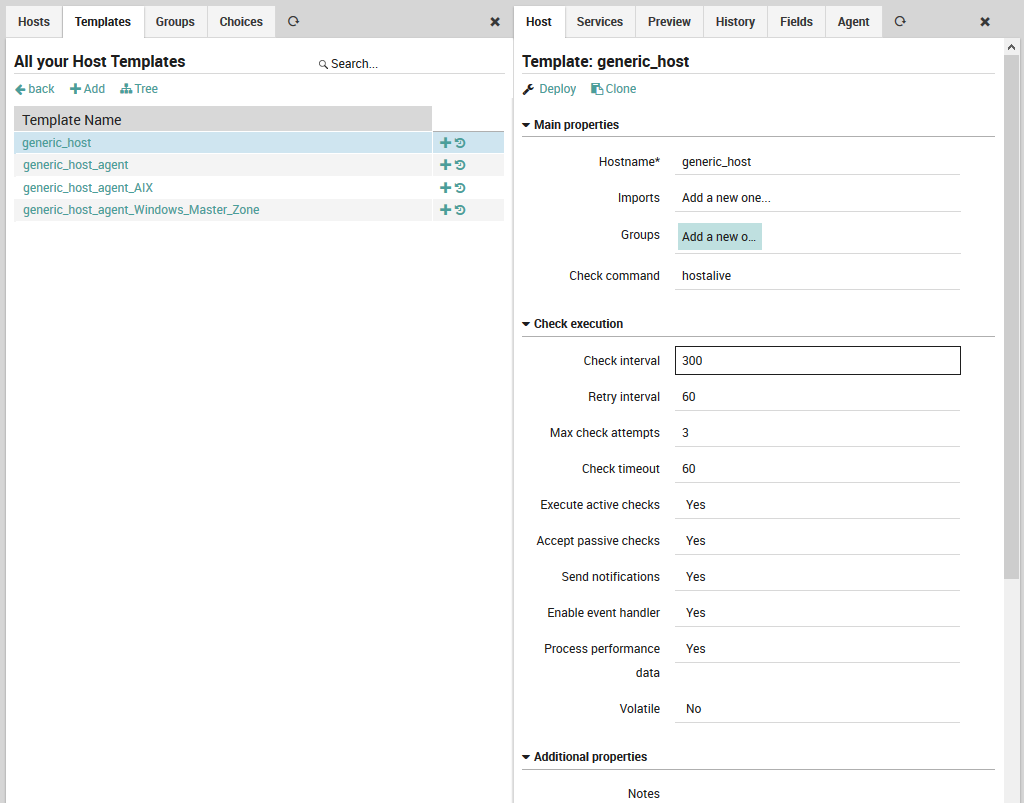Screen dimensions: 1024x803
Task: Click the Add plus icon to create a template
Action: [x=75, y=89]
